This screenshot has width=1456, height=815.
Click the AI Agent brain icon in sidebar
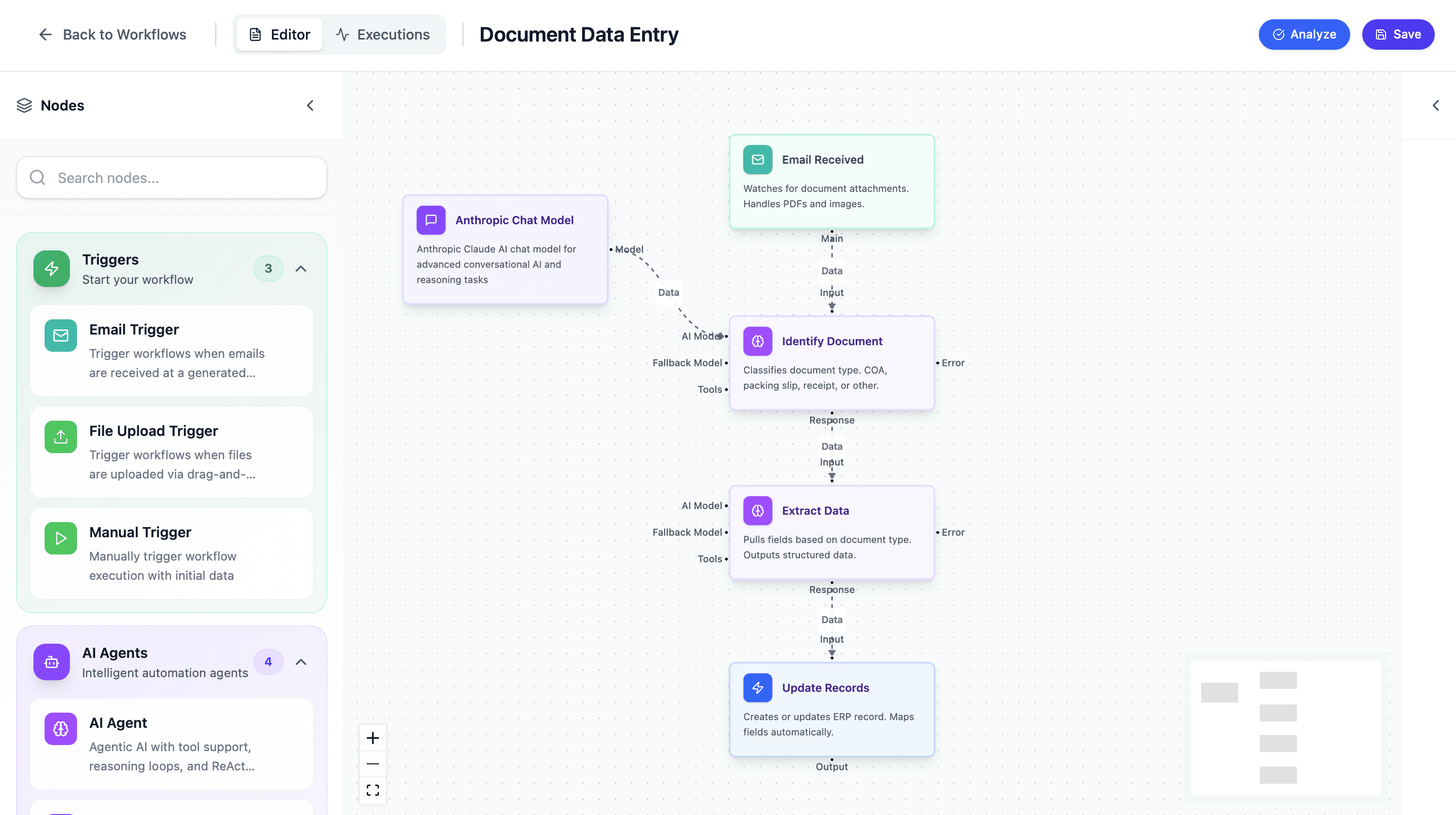point(60,728)
